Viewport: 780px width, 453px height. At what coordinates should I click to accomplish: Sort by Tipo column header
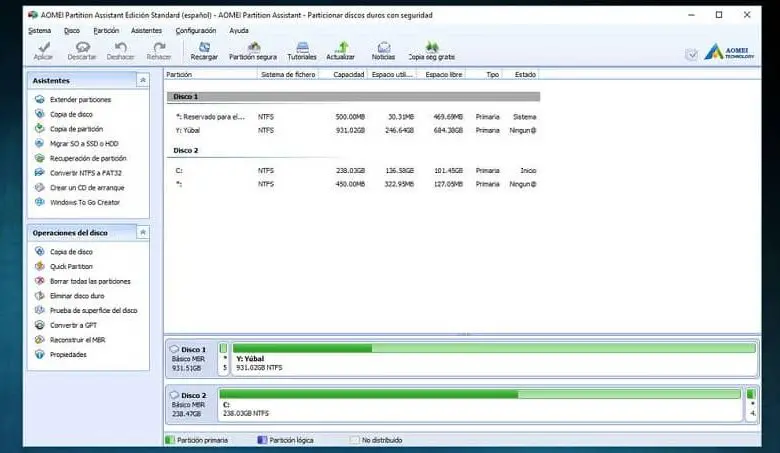[484, 75]
